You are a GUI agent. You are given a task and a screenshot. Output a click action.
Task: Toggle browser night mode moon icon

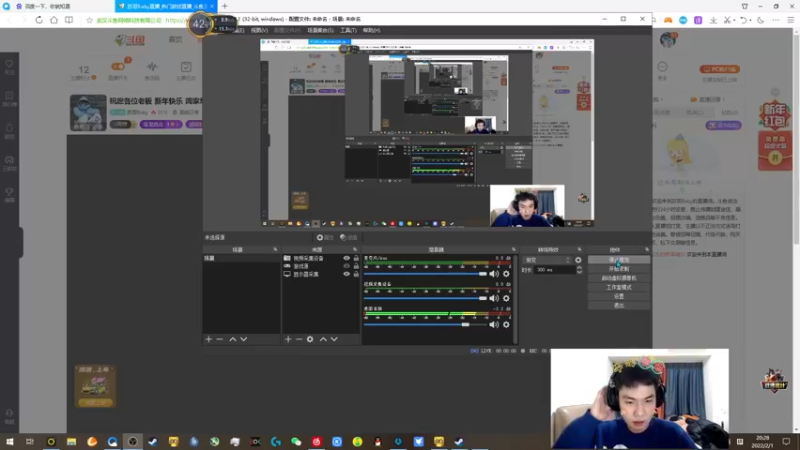click(760, 20)
